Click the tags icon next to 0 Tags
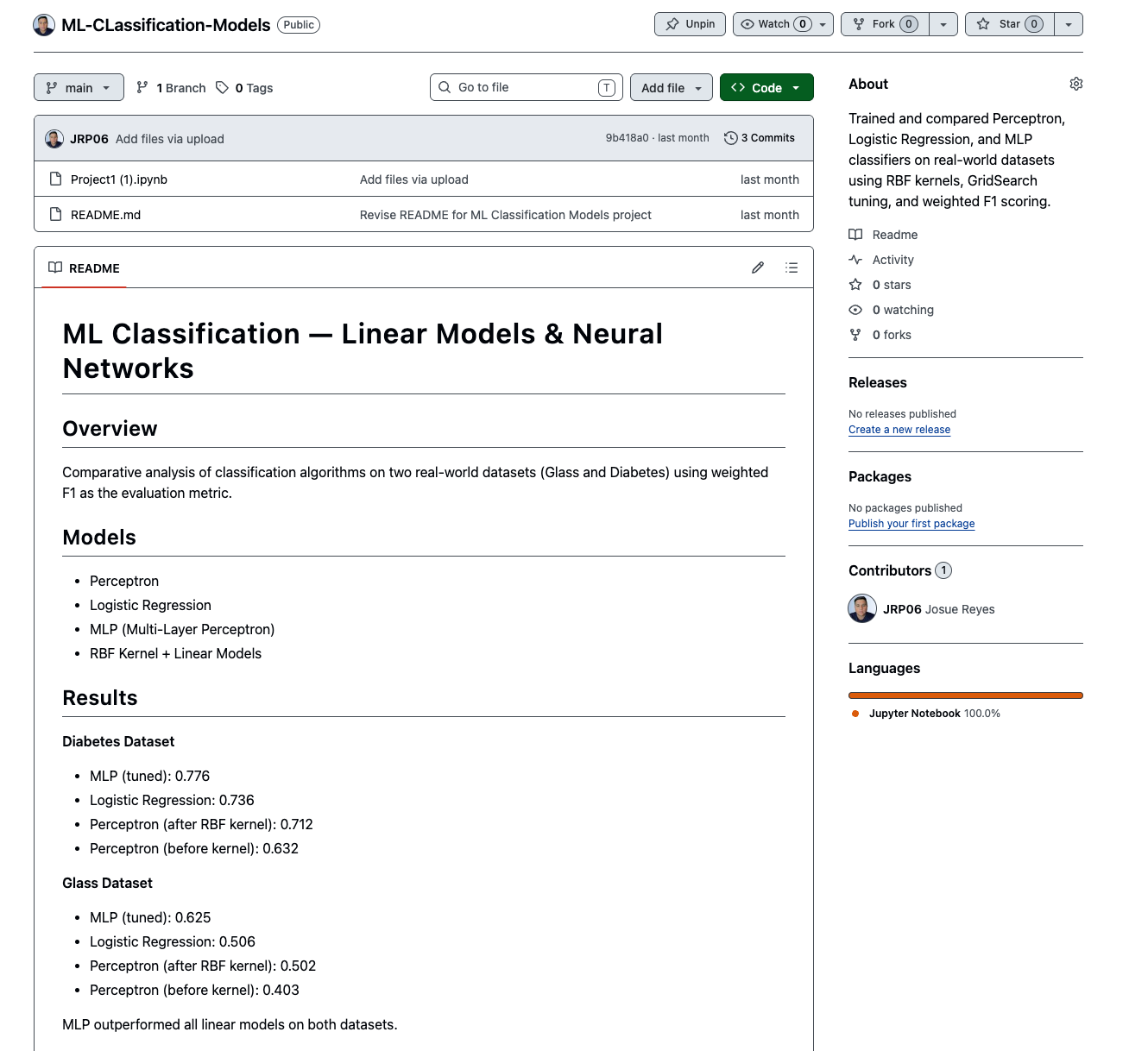 tap(223, 87)
